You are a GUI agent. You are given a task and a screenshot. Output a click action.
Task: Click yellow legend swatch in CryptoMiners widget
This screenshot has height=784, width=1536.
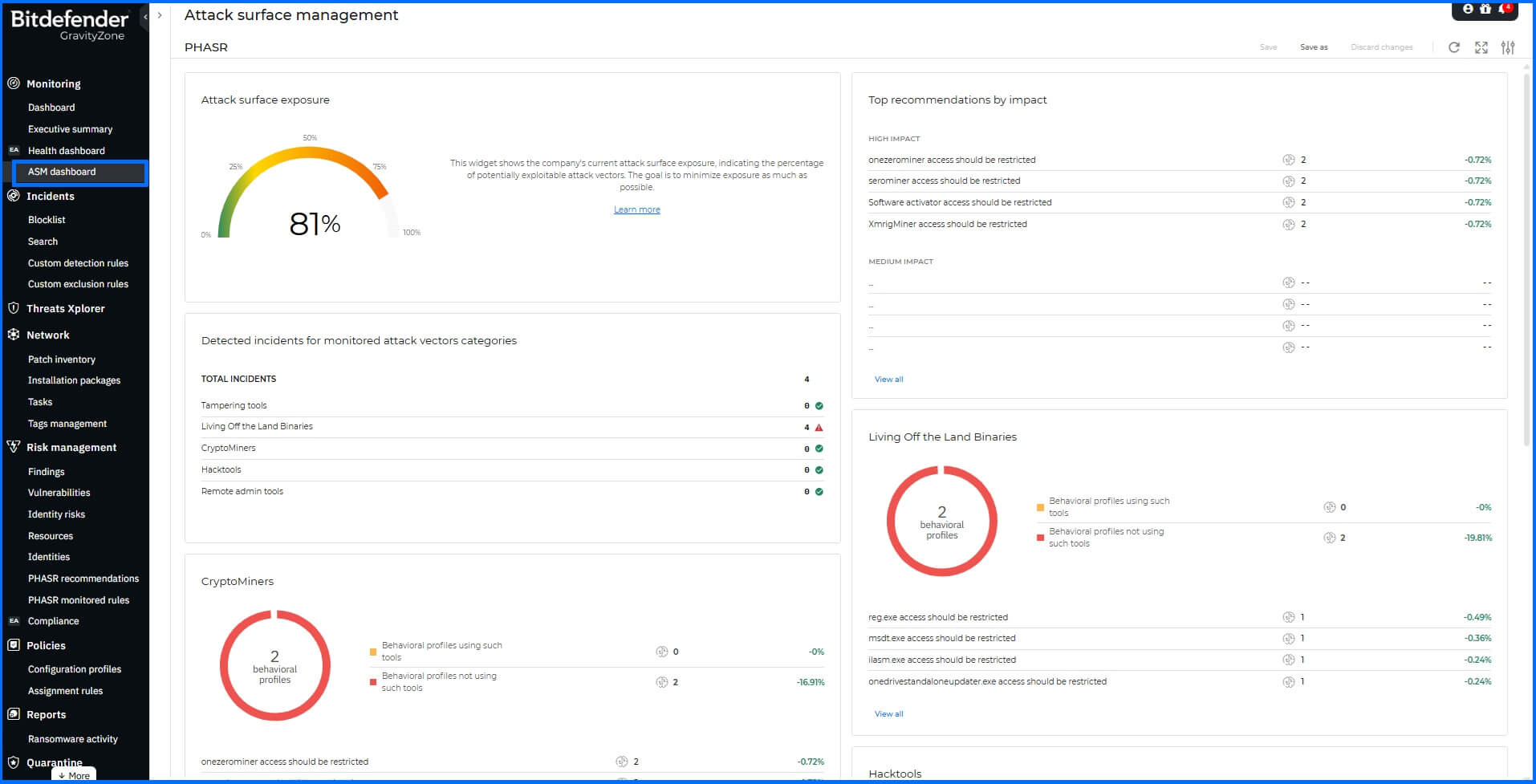[x=373, y=652]
